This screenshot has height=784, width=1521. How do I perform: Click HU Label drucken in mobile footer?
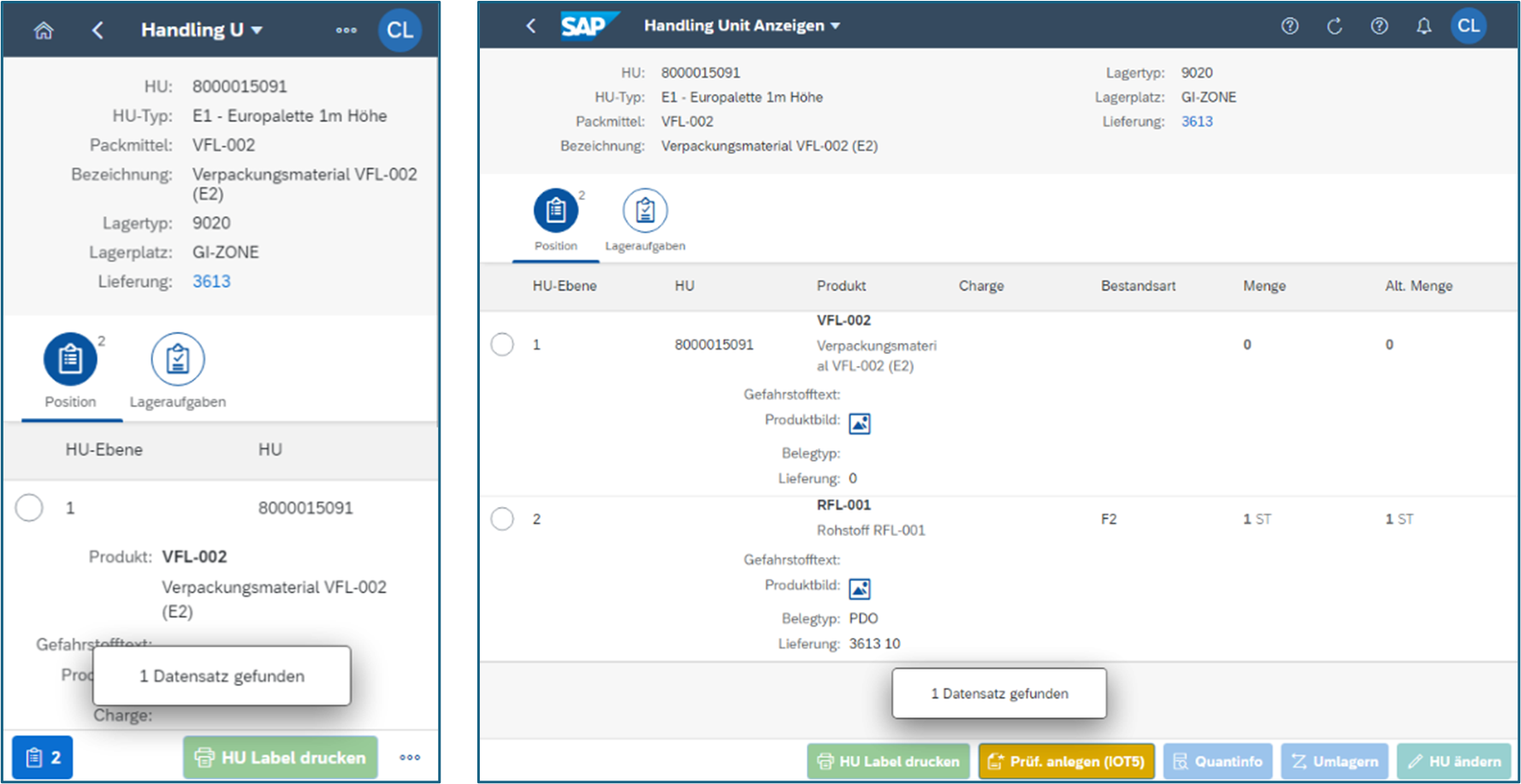[x=281, y=757]
